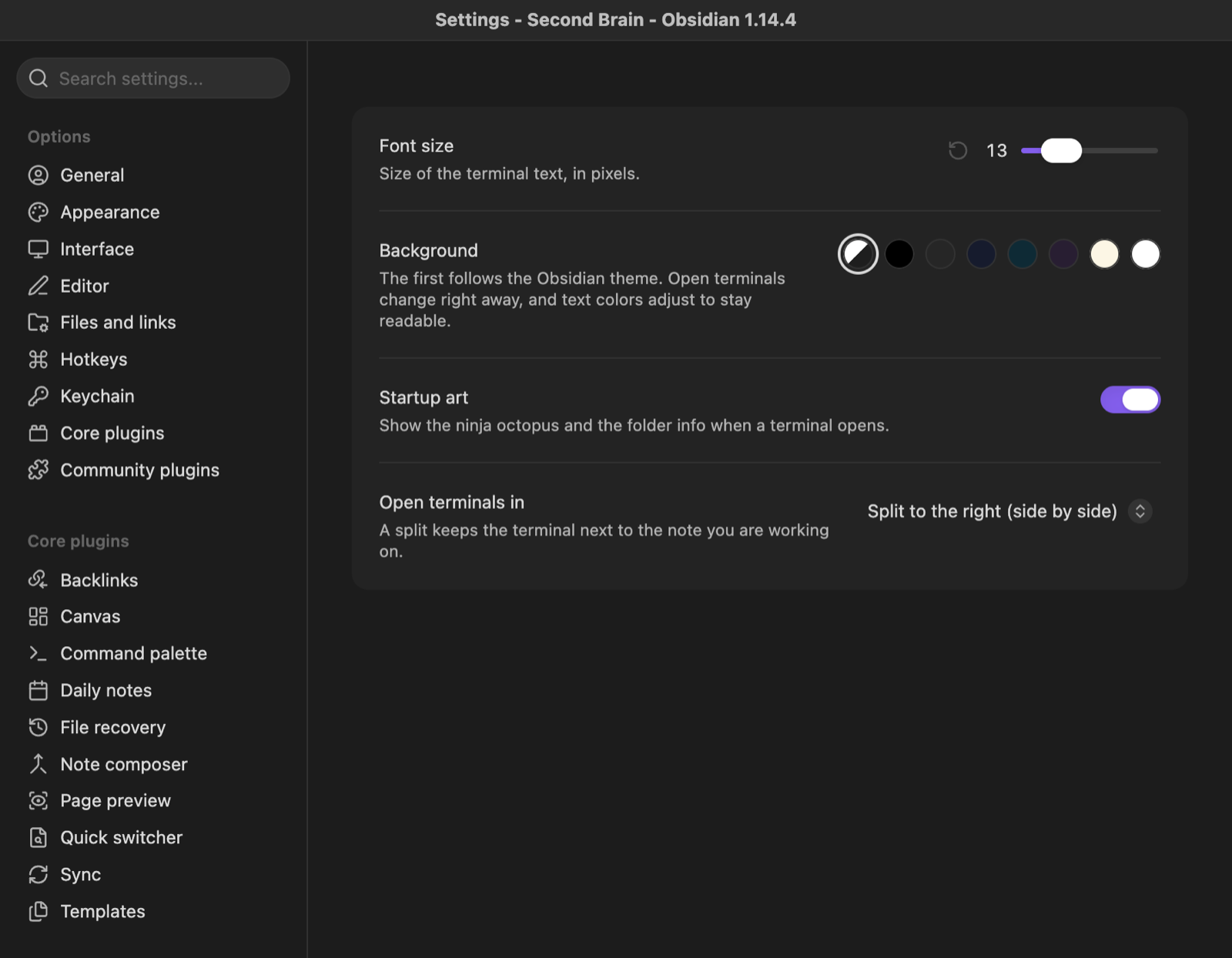Click the Font size slider
The image size is (1232, 958).
(1090, 151)
